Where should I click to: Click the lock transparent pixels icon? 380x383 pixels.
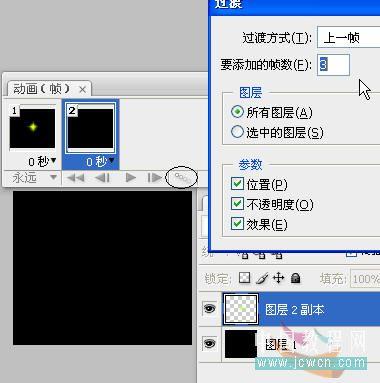click(x=245, y=278)
